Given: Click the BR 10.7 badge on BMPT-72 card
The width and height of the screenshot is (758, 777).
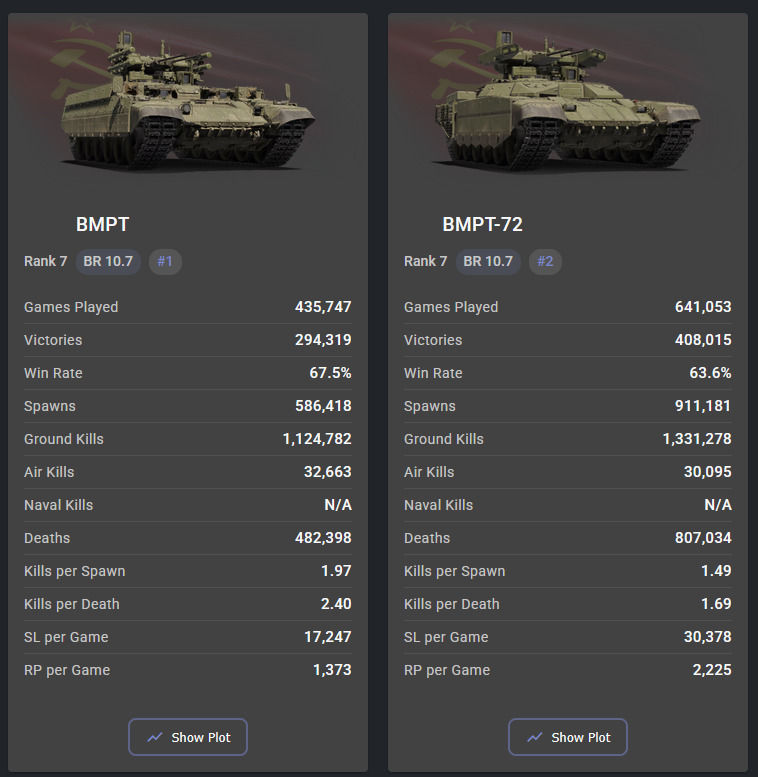Looking at the screenshot, I should tap(488, 262).
